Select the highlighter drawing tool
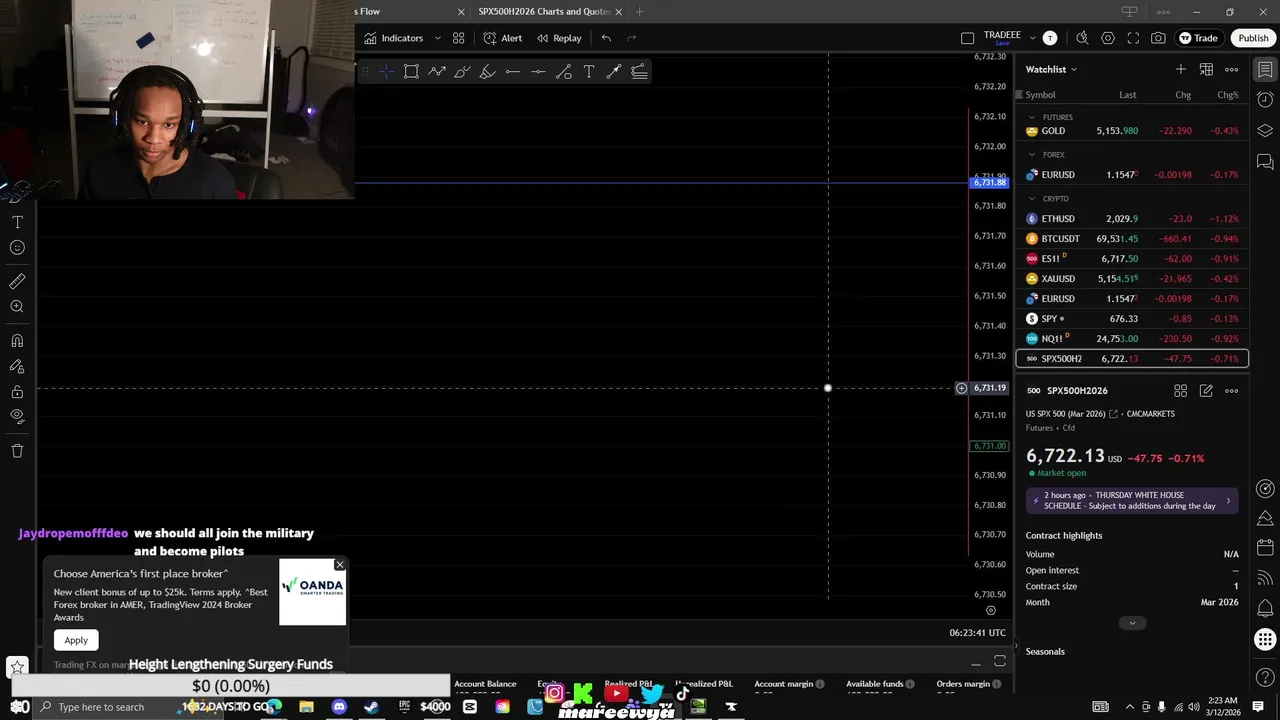Screen dimensions: 1280x720 click(487, 71)
